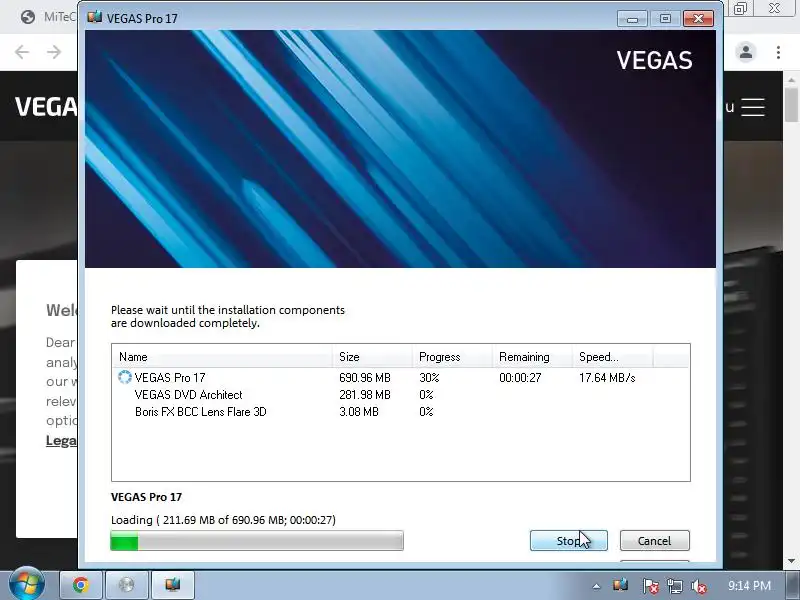Sort list by Remaining column
Image resolution: width=800 pixels, height=600 pixels.
(x=532, y=357)
